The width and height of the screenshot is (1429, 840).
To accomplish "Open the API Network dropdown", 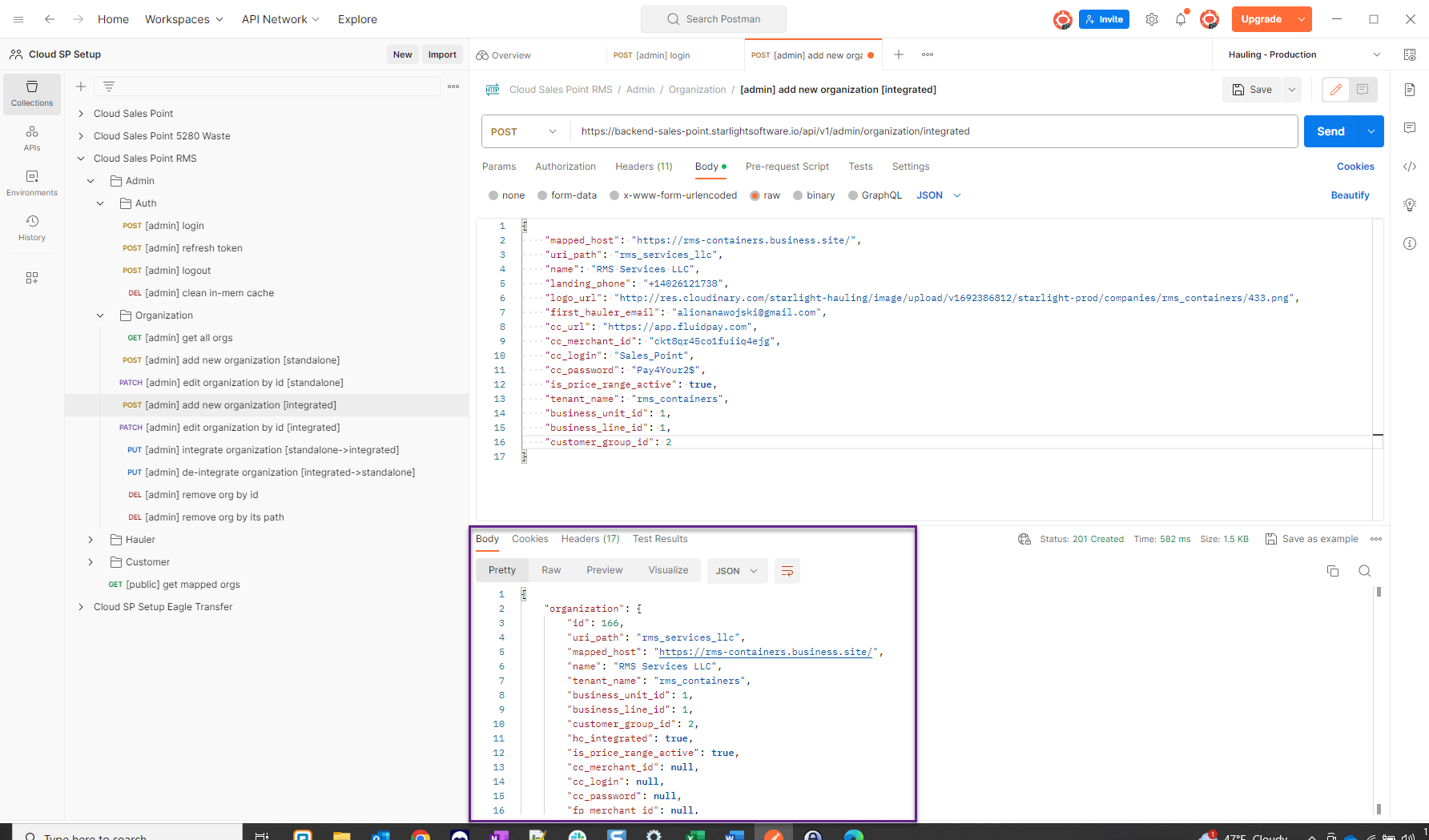I will tap(280, 19).
